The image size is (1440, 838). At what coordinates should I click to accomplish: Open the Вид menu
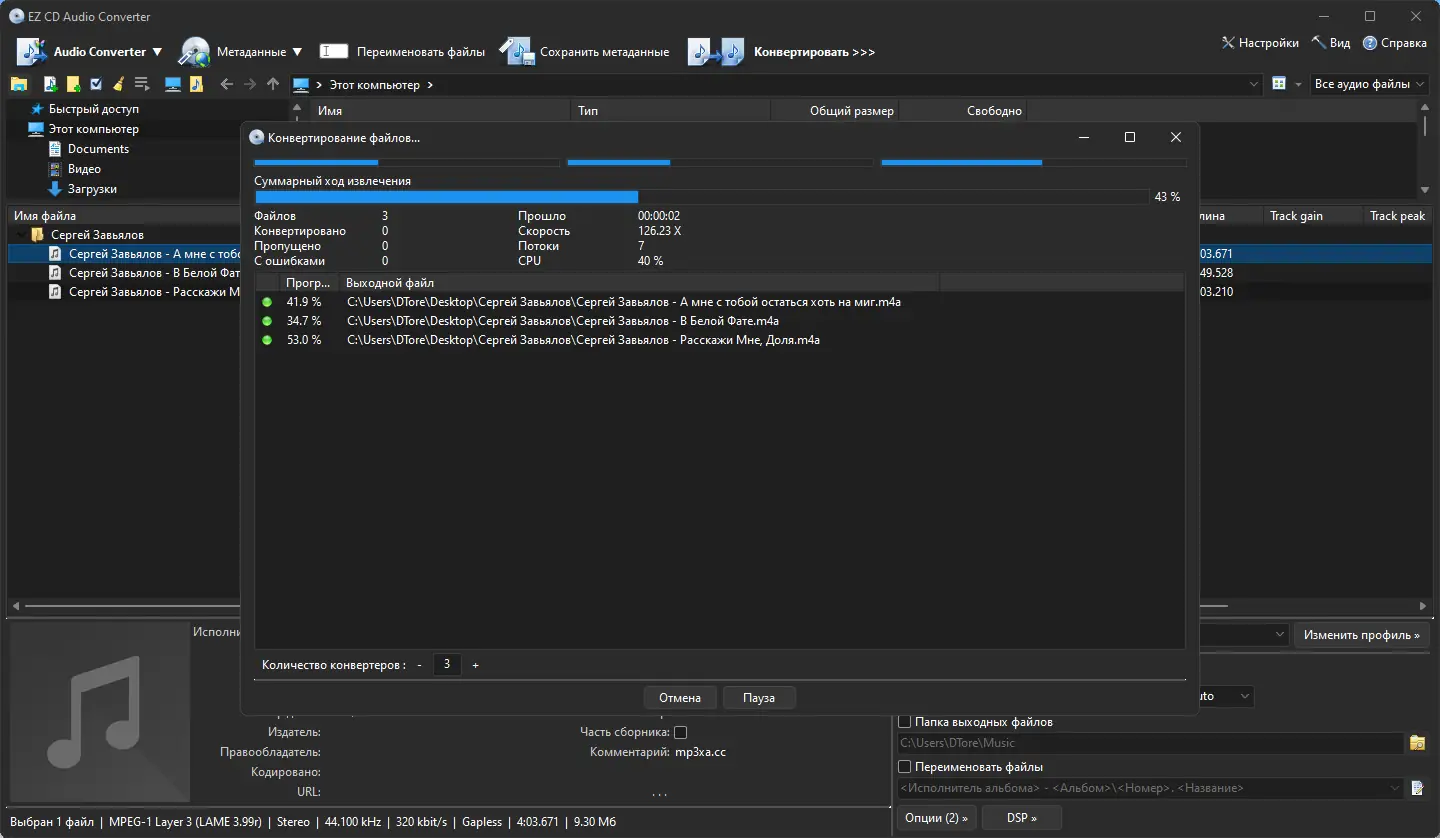click(x=1331, y=43)
